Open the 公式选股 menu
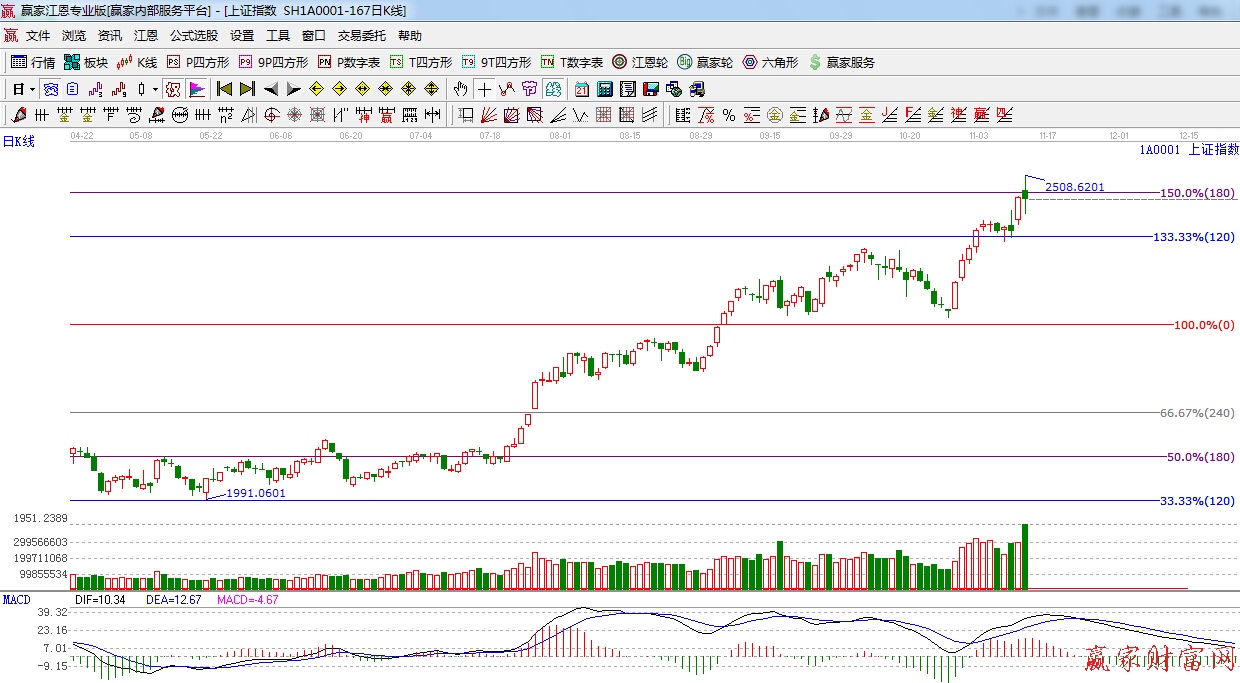The image size is (1240, 683). (193, 36)
